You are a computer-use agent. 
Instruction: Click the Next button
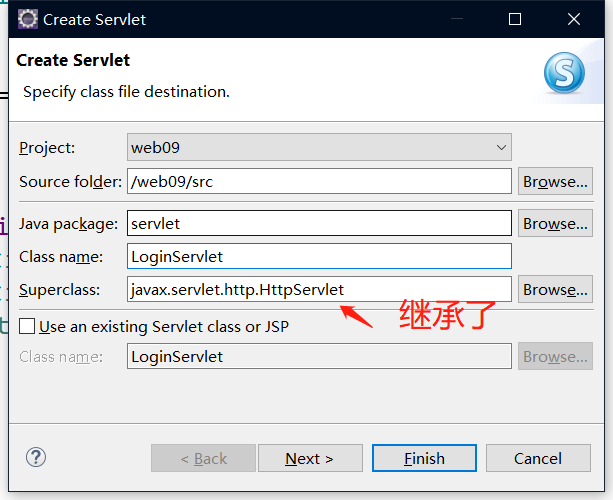309,458
